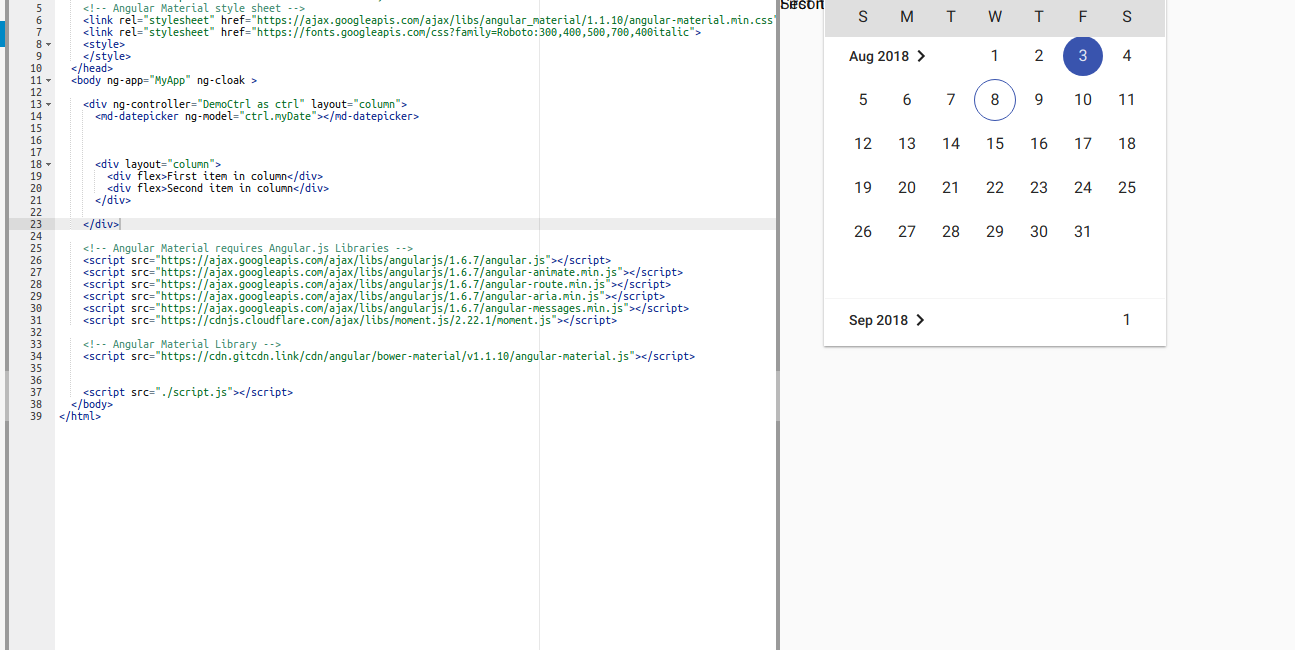The height and width of the screenshot is (650, 1295).
Task: Select today's outlined date August 8
Action: point(994,99)
